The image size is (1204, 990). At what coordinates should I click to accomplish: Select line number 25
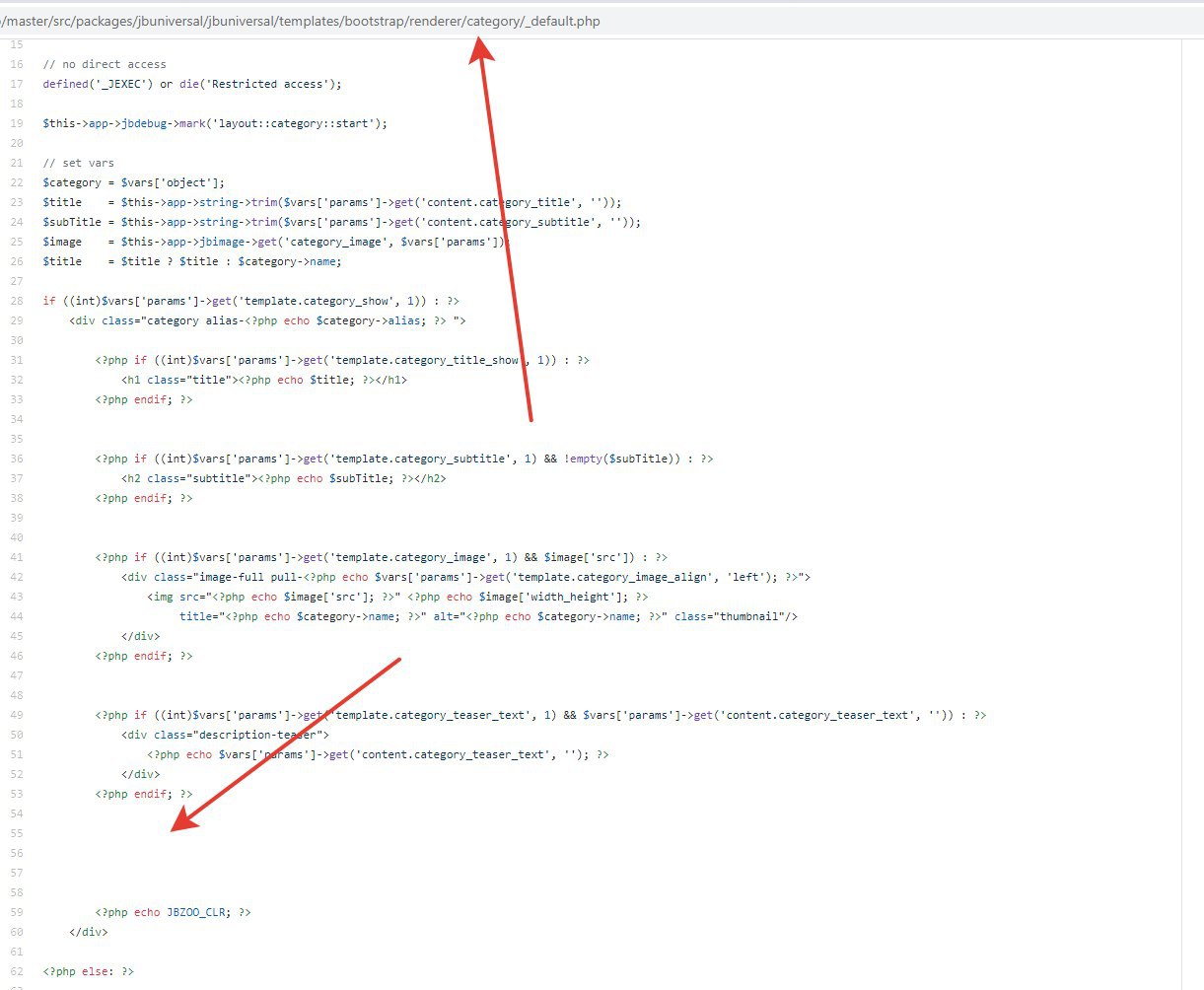click(17, 242)
